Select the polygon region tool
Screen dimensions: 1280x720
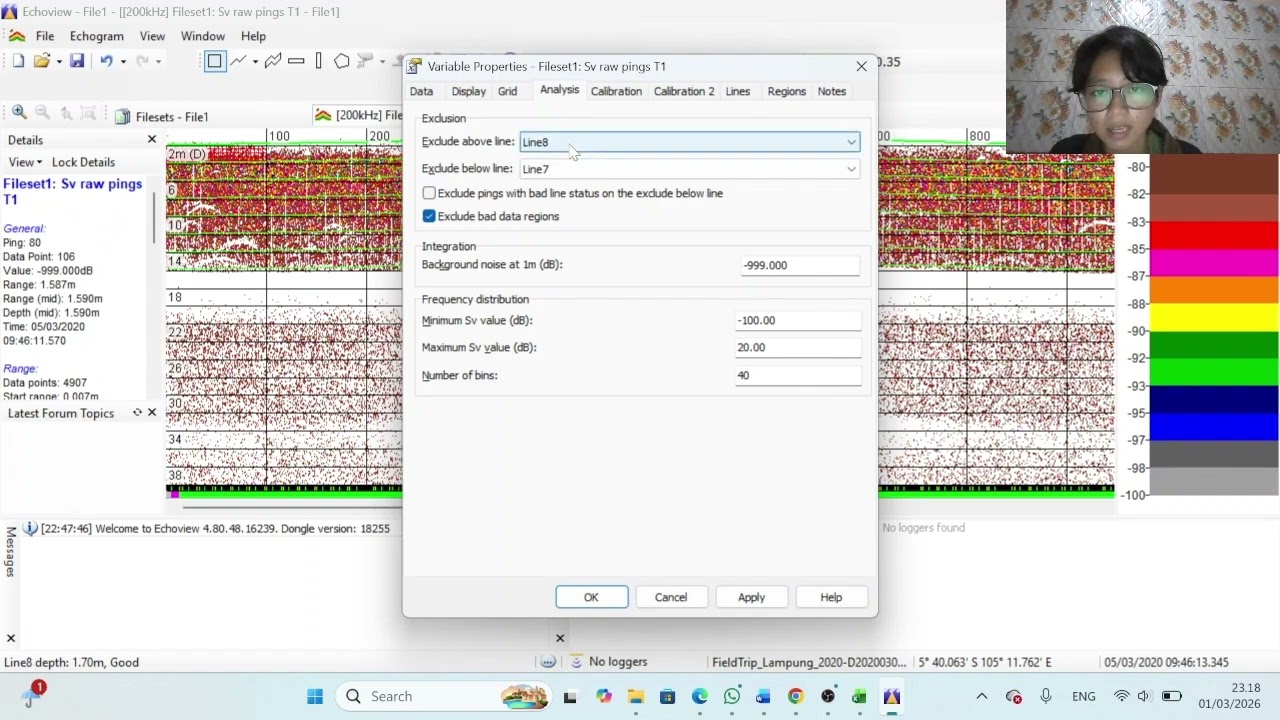click(x=342, y=61)
